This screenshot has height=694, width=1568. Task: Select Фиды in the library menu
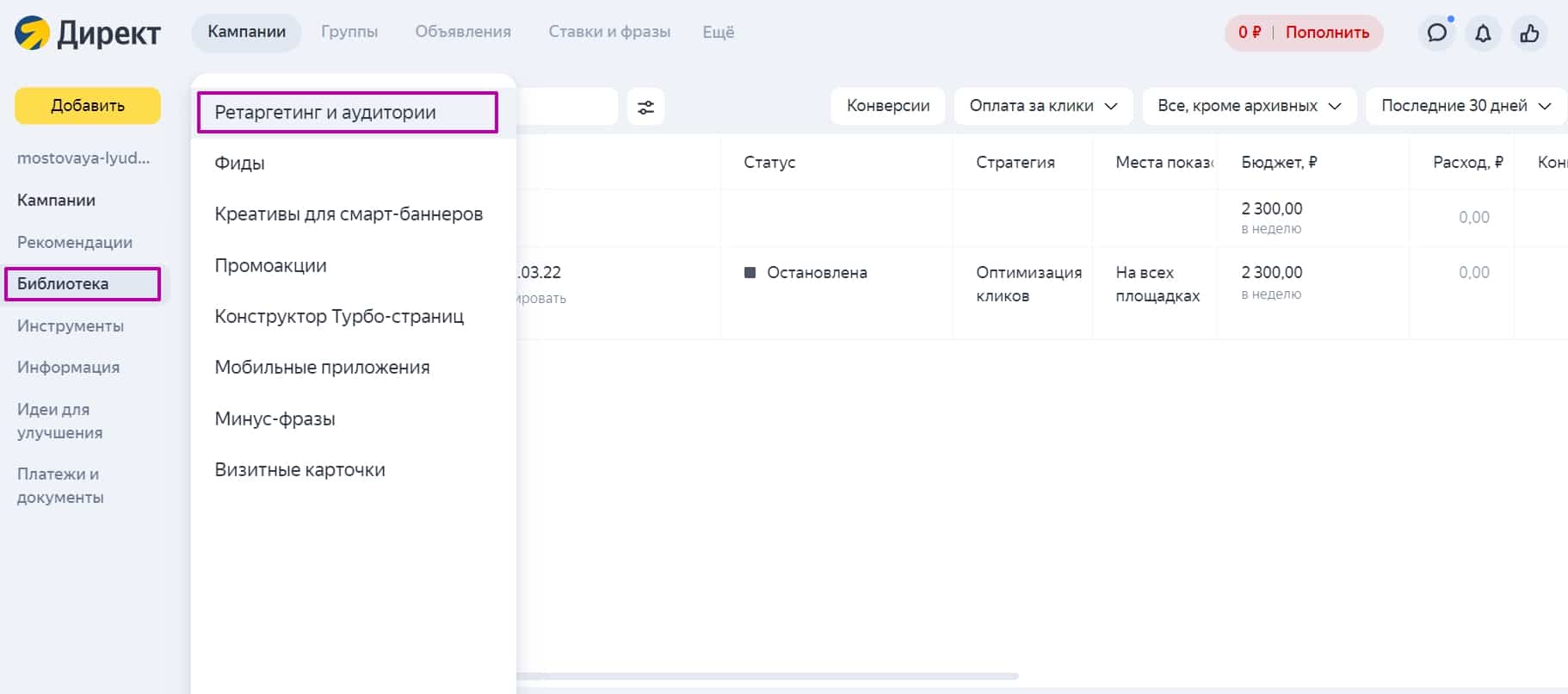(240, 164)
